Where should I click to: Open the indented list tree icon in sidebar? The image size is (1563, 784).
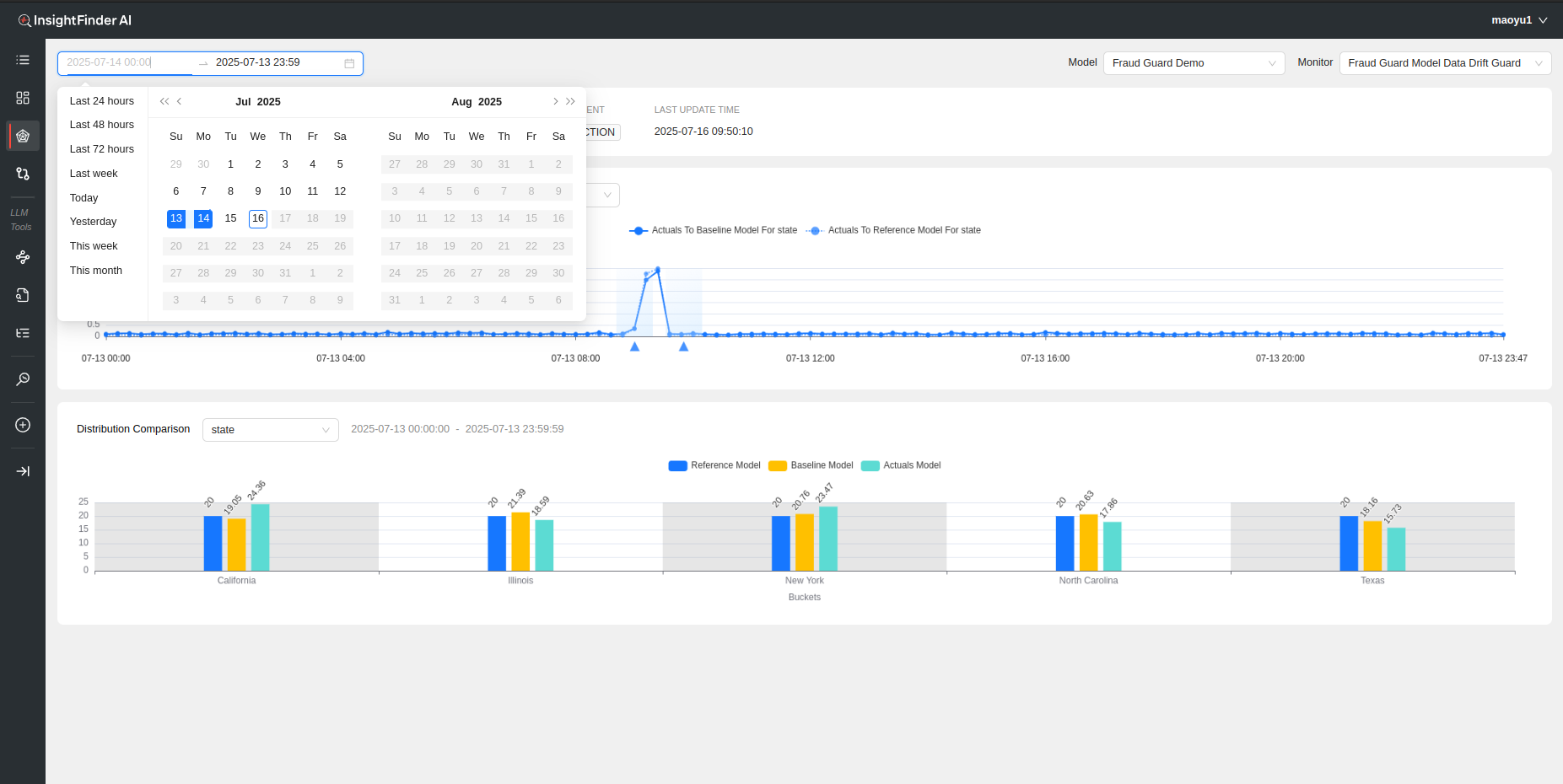[23, 333]
